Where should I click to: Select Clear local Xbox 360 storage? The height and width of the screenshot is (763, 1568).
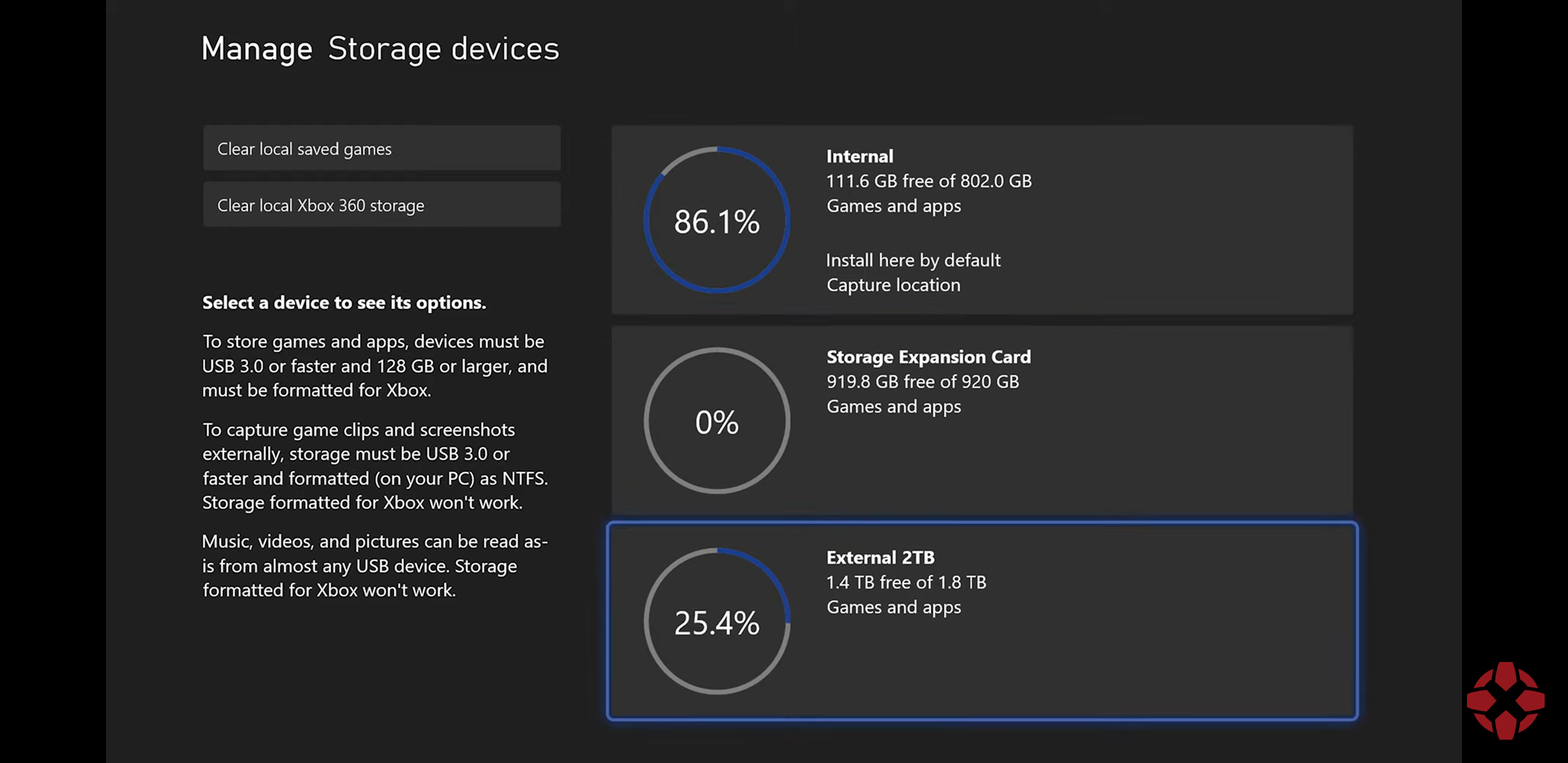point(381,205)
